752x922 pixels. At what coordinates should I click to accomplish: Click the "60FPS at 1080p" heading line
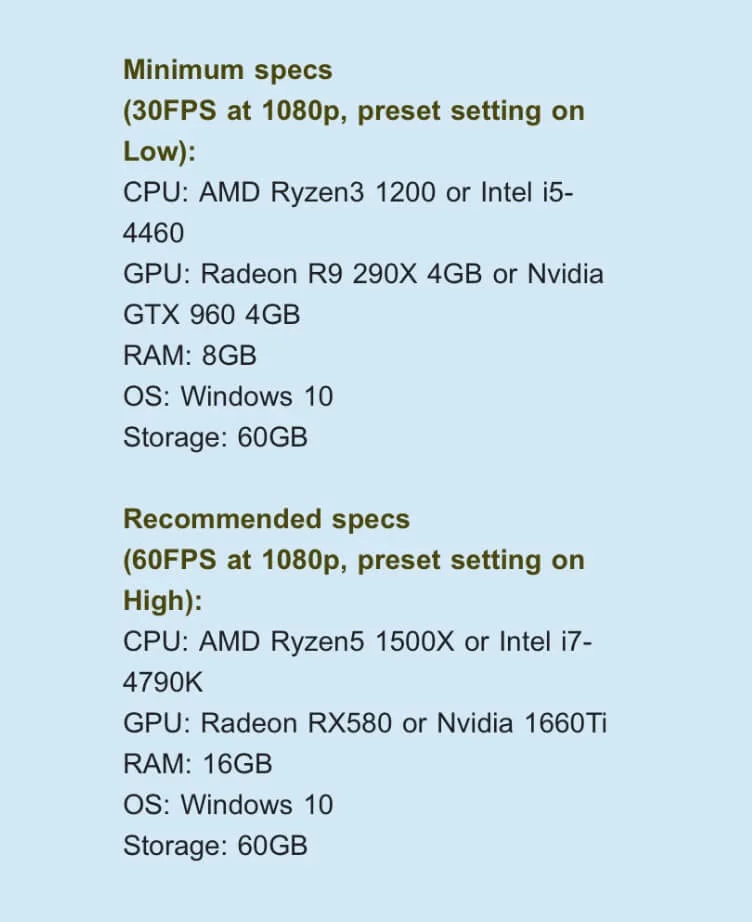coord(354,560)
